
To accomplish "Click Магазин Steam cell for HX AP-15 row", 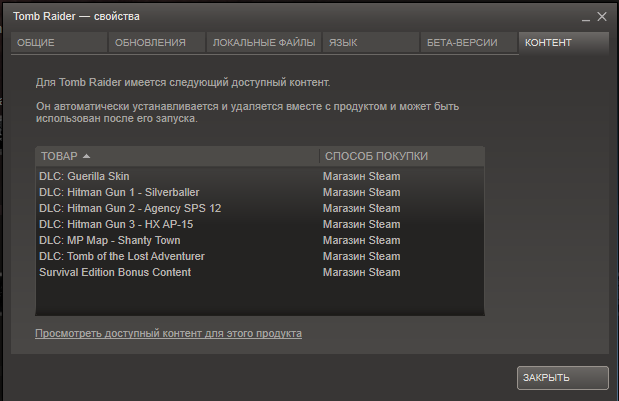I will 362,224.
